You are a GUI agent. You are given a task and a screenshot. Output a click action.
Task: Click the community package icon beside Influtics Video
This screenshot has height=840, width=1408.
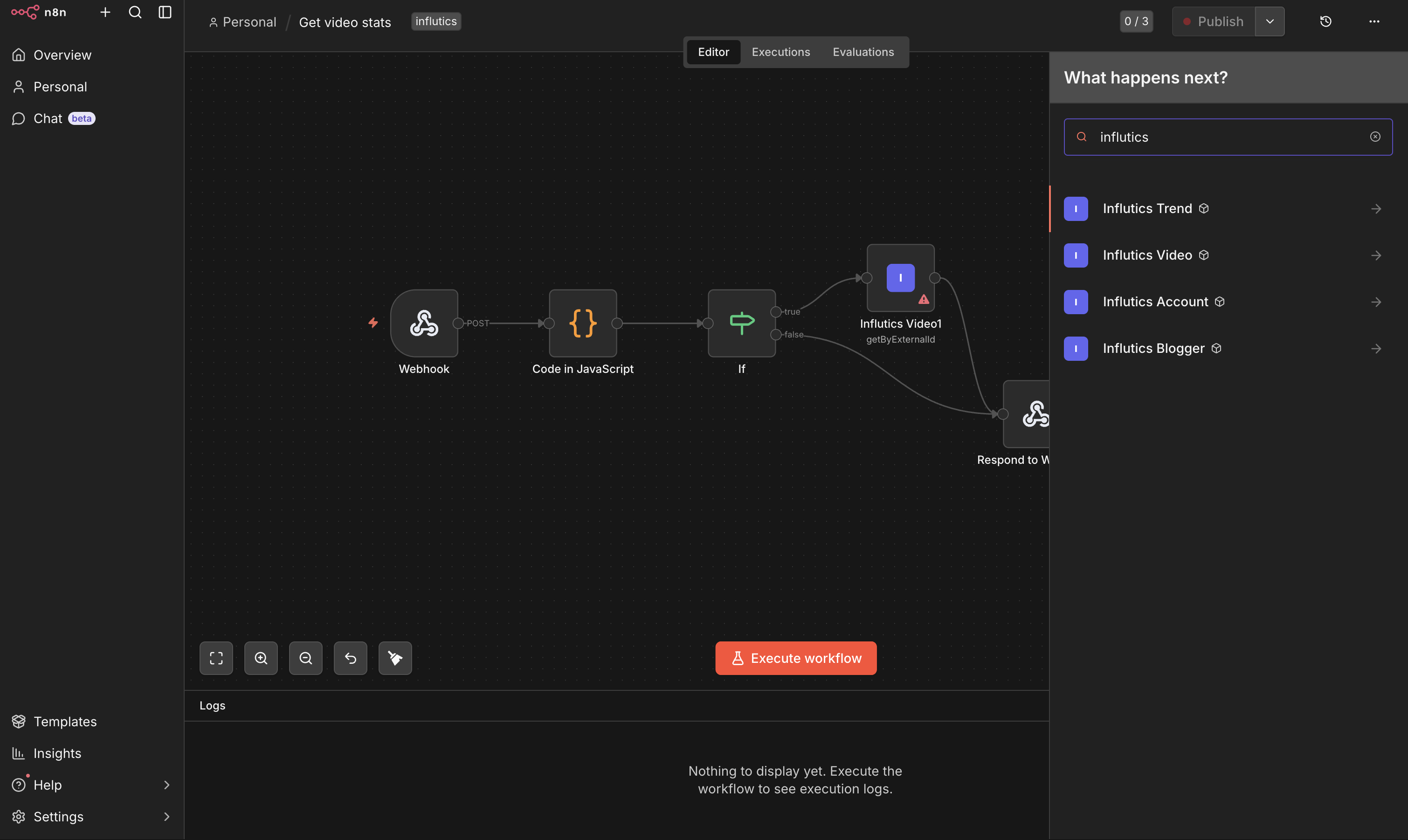click(x=1204, y=255)
